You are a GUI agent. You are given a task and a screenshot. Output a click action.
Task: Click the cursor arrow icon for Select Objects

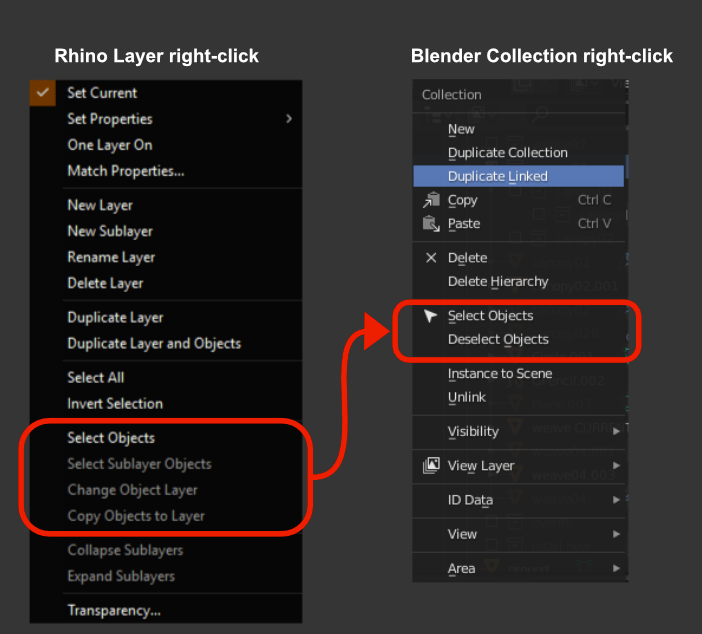coord(430,316)
